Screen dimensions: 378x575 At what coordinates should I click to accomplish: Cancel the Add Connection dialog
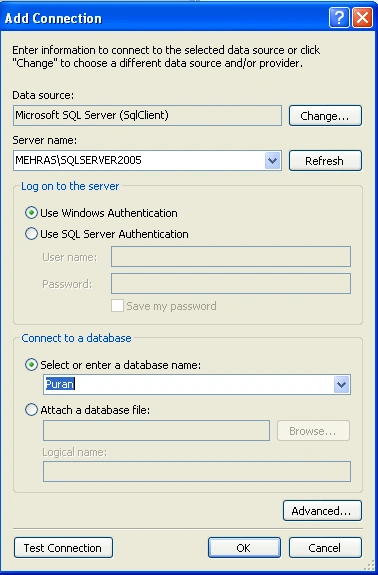(325, 547)
